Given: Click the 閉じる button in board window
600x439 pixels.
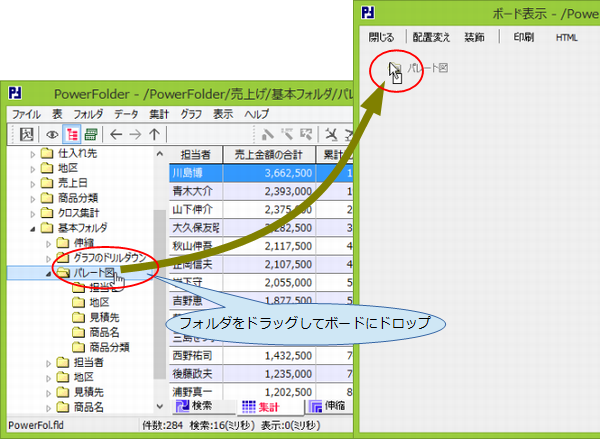Looking at the screenshot, I should click(381, 37).
